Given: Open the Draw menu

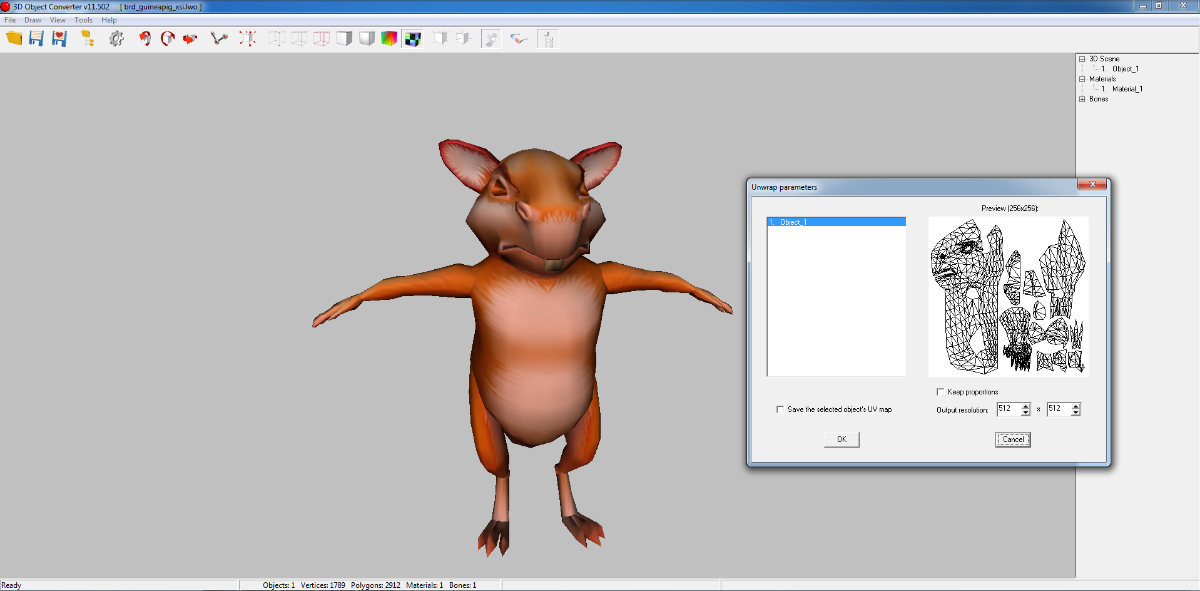Looking at the screenshot, I should point(33,20).
